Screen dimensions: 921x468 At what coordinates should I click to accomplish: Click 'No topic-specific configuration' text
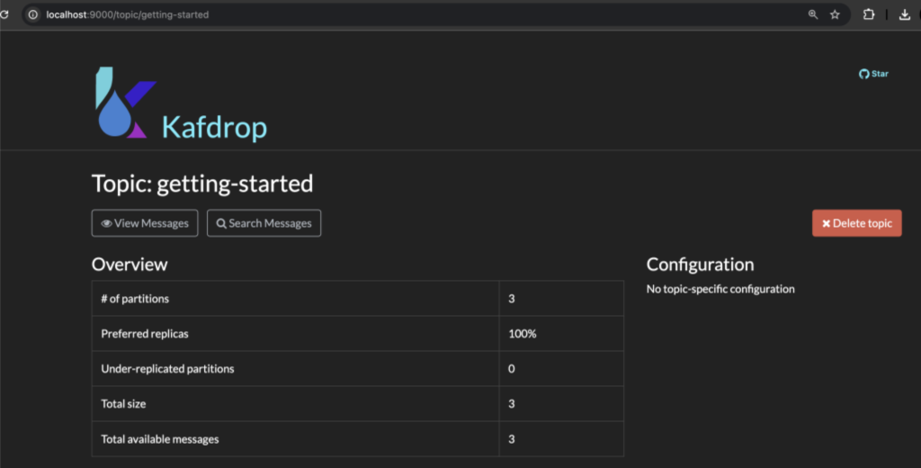[720, 289]
